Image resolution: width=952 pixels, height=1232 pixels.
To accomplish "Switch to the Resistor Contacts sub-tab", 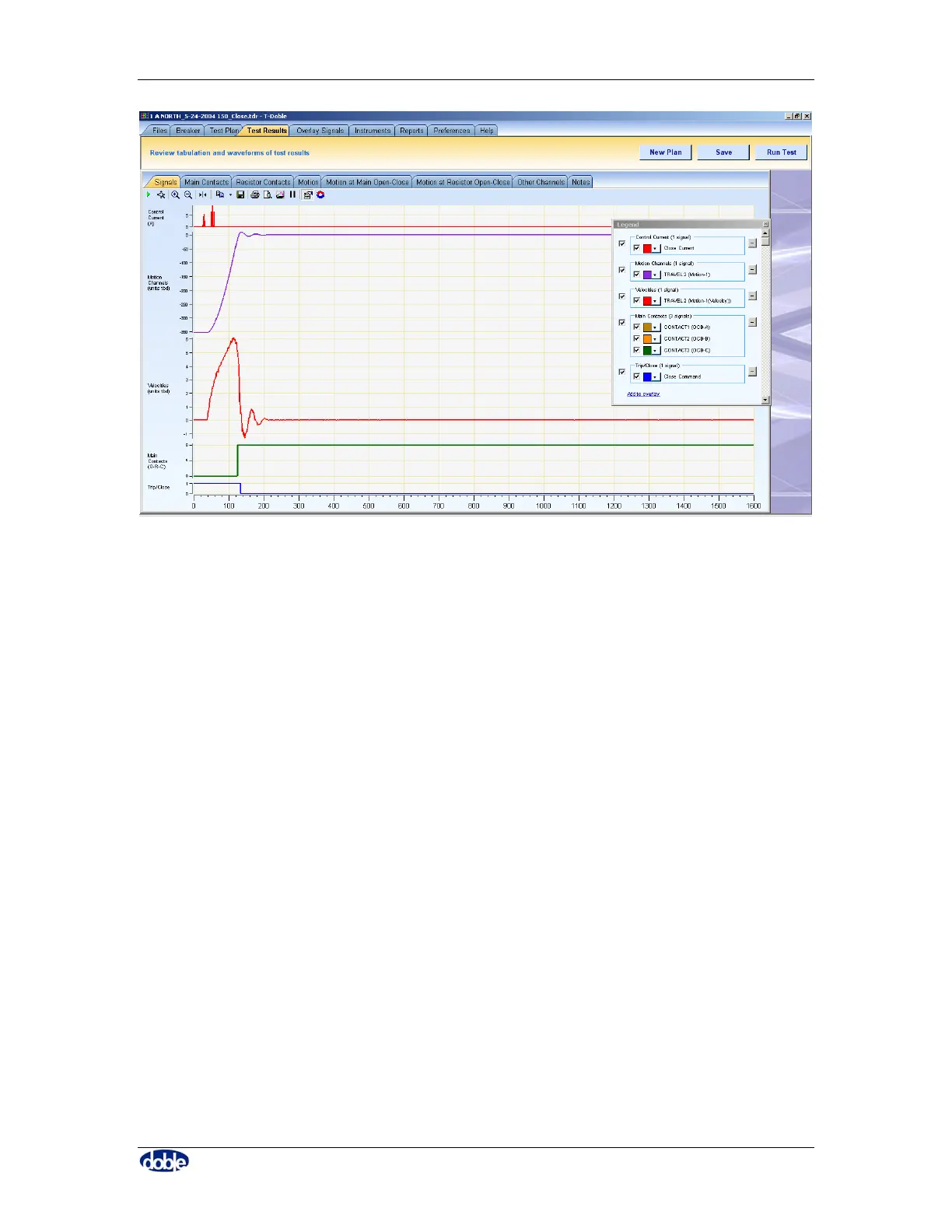I will coord(263,182).
